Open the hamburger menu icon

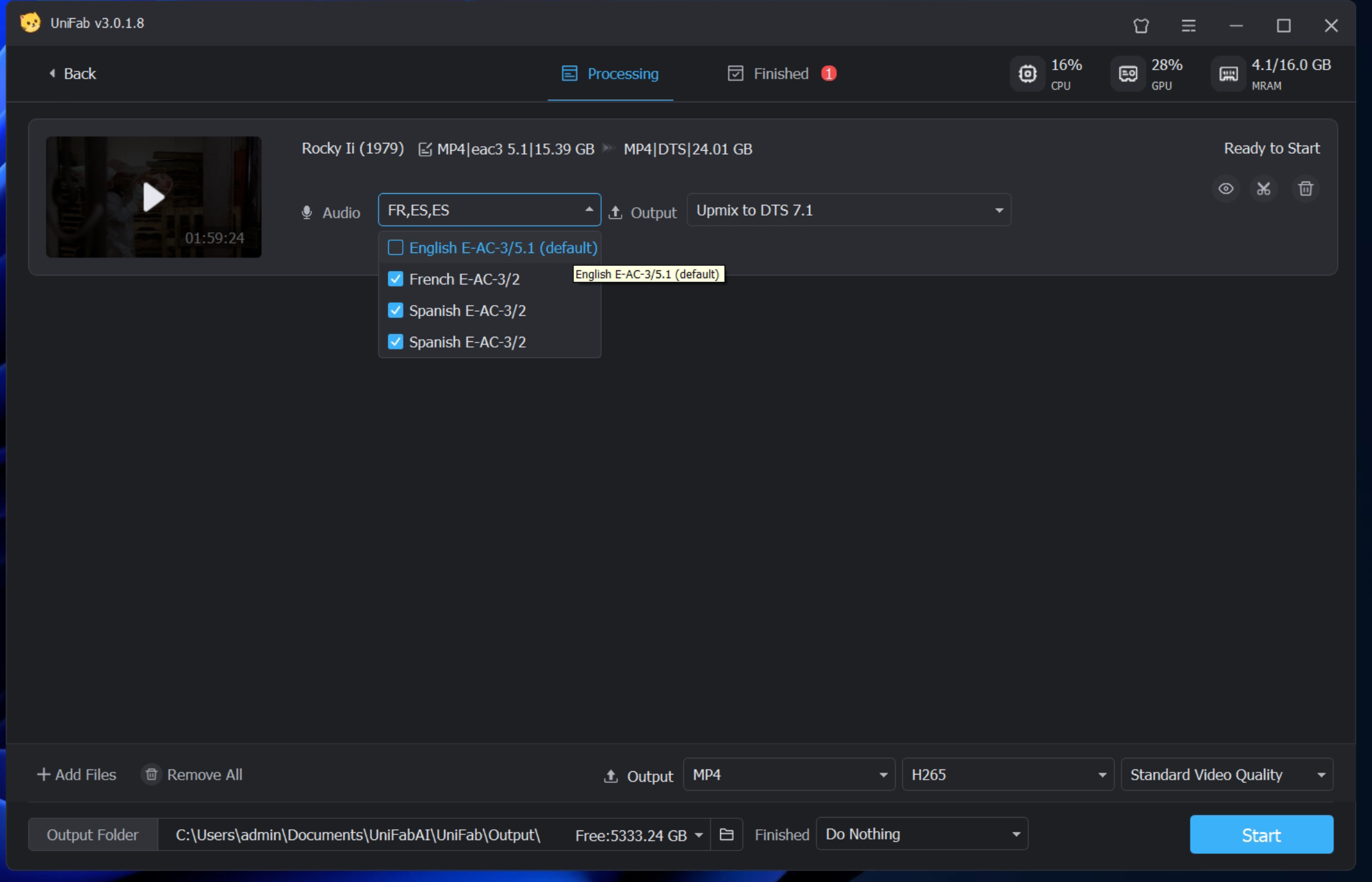(1189, 26)
